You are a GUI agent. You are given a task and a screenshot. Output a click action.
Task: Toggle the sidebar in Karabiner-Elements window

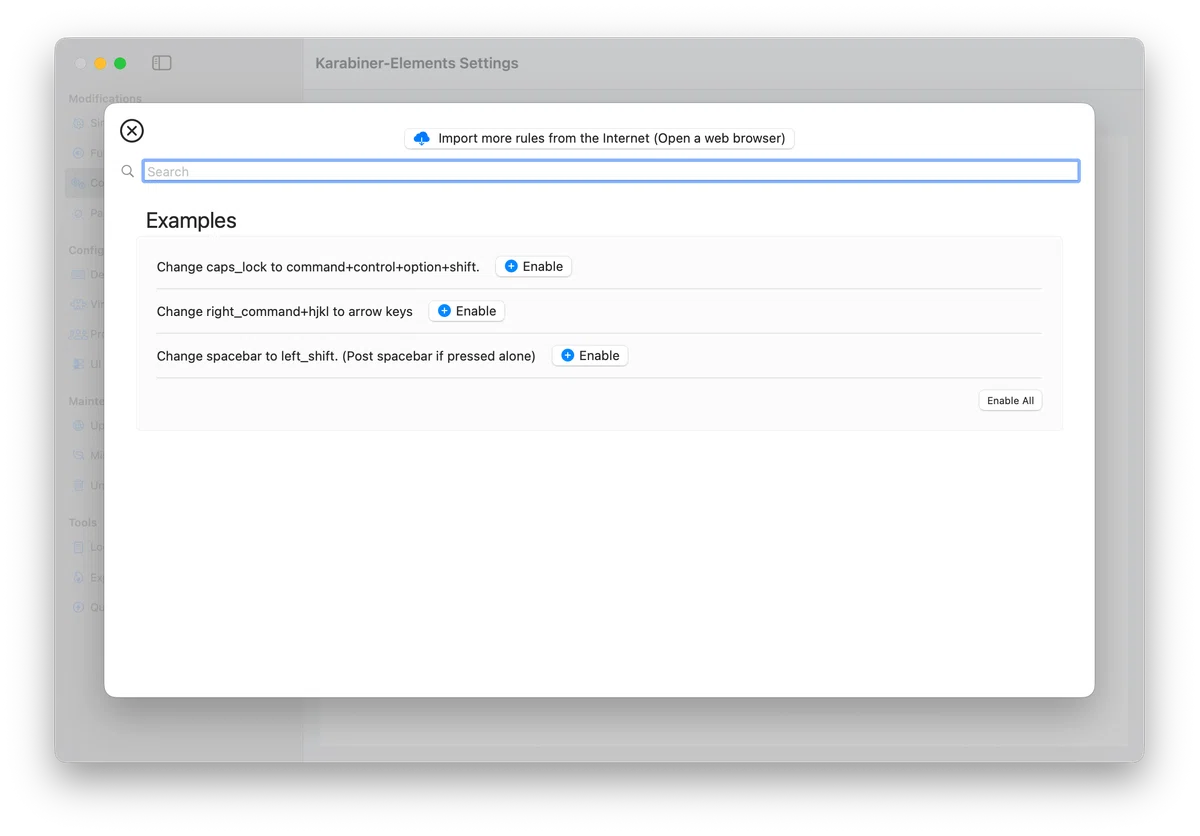pyautogui.click(x=162, y=63)
